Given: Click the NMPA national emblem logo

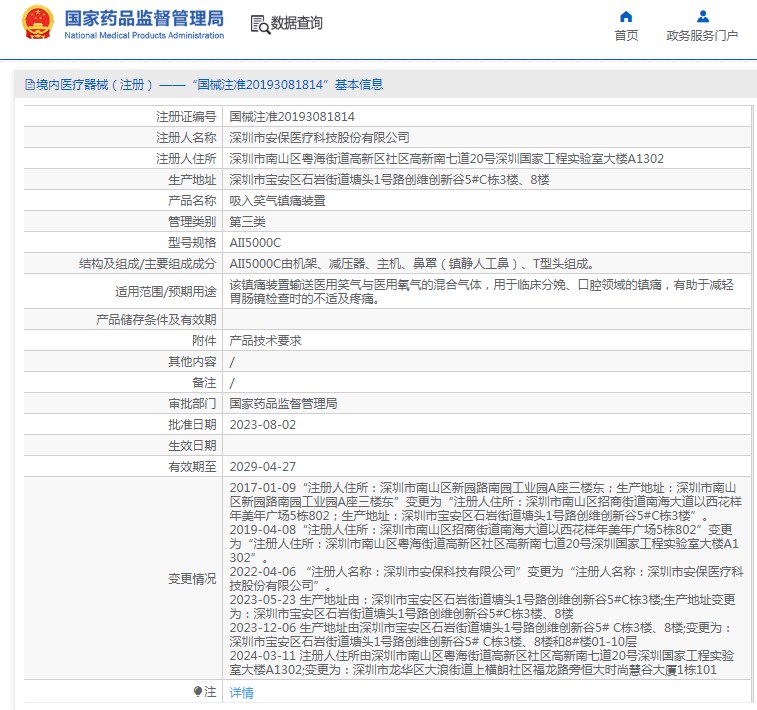Looking at the screenshot, I should pos(37,23).
